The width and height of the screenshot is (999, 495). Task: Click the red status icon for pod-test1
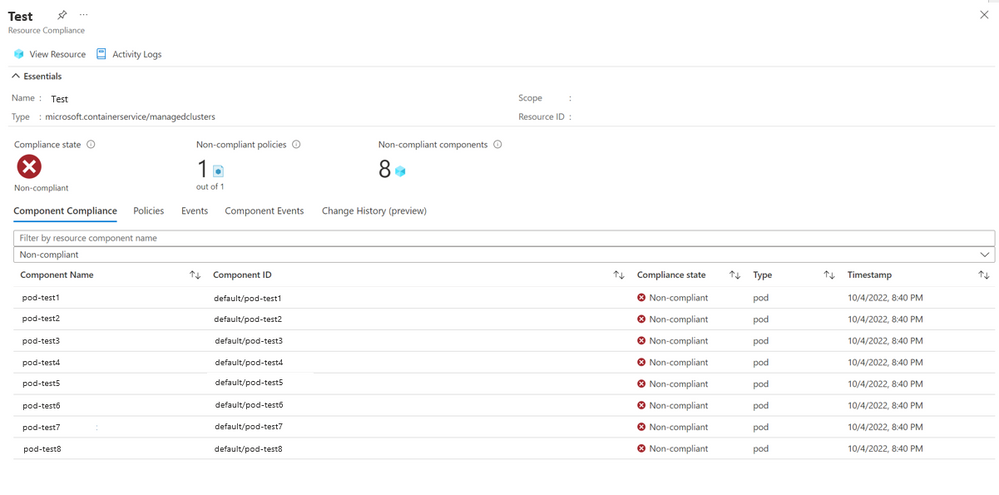pos(642,298)
